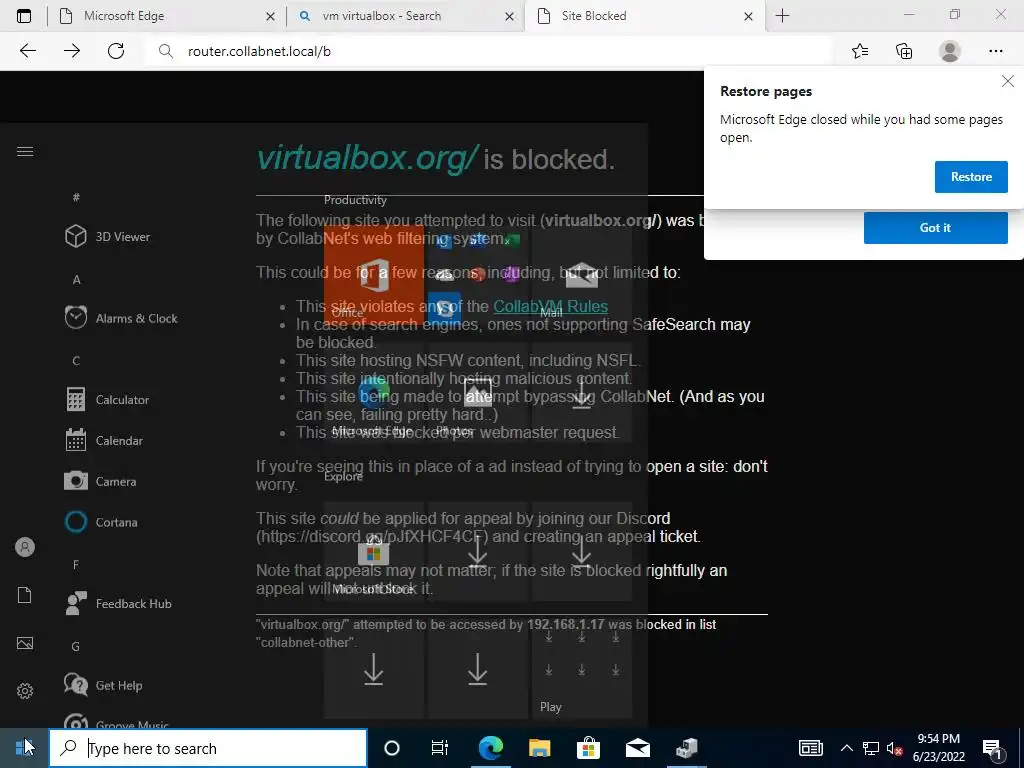This screenshot has width=1024, height=768.
Task: Open File Explorer from the taskbar
Action: (539, 748)
